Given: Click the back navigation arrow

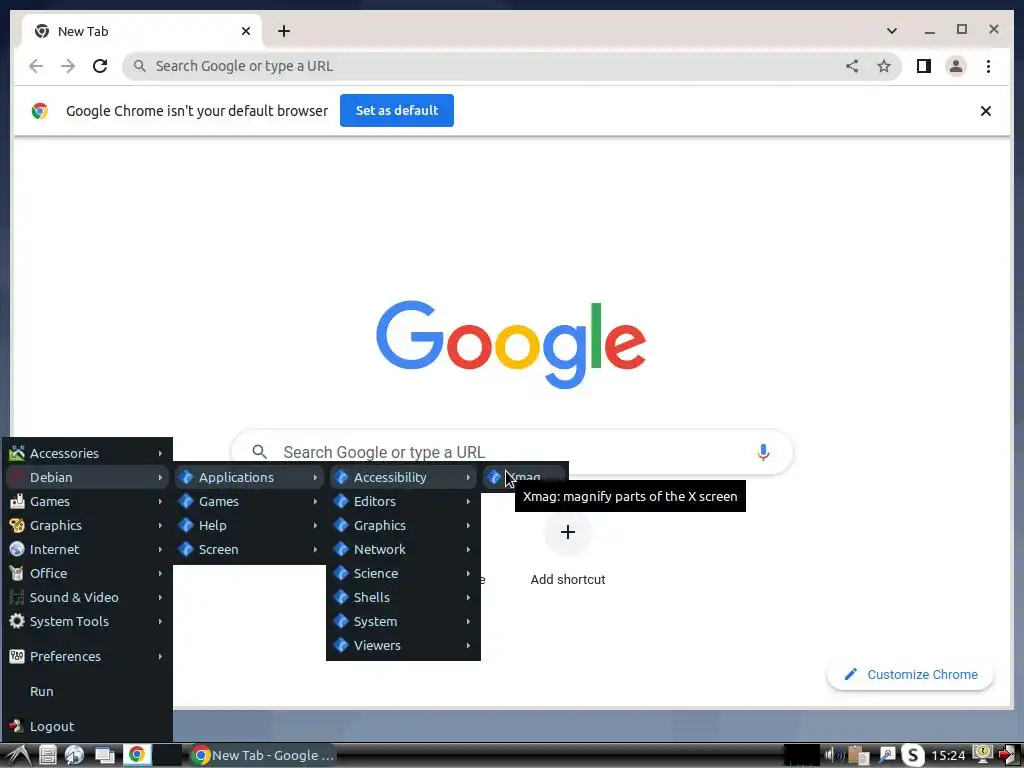Looking at the screenshot, I should (36, 66).
